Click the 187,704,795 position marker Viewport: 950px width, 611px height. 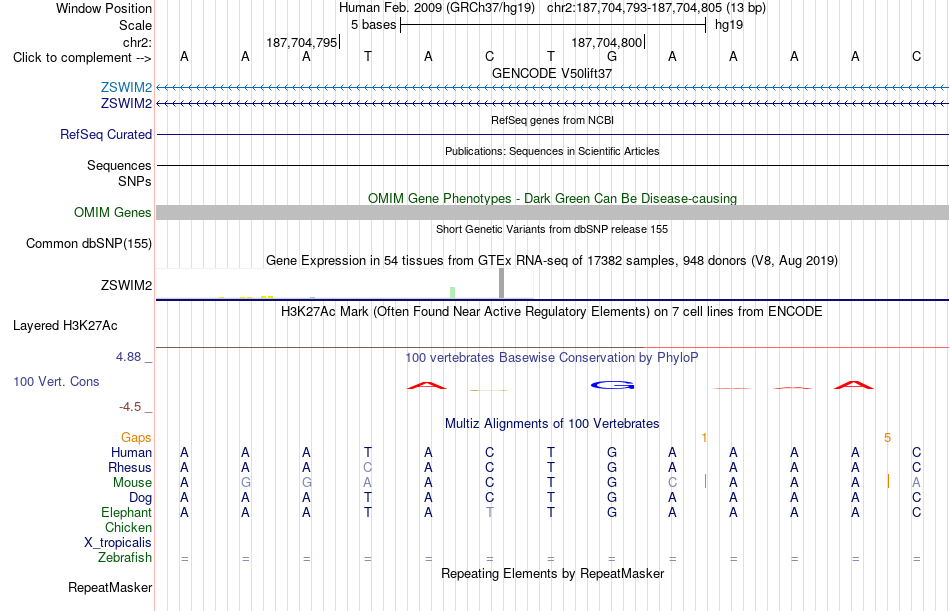click(303, 42)
